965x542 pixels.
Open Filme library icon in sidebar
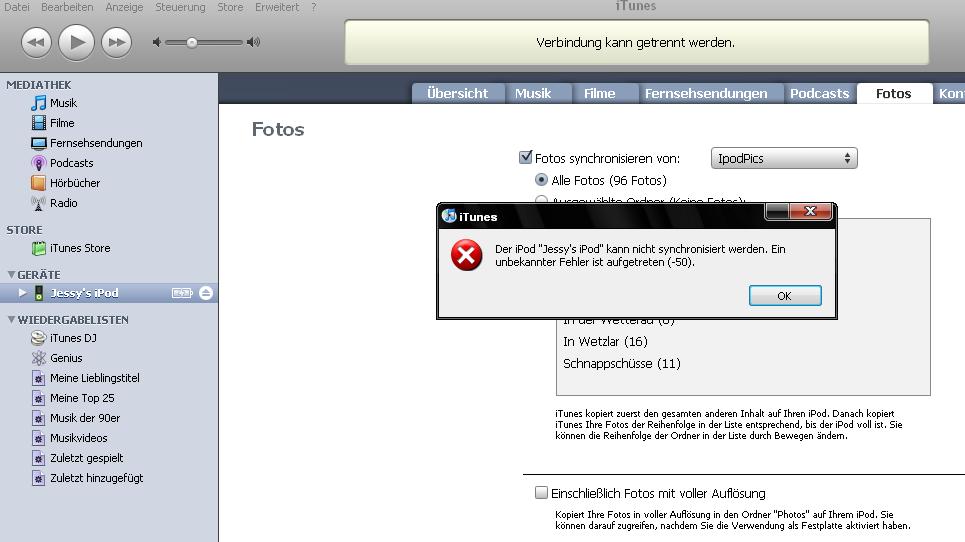39,122
